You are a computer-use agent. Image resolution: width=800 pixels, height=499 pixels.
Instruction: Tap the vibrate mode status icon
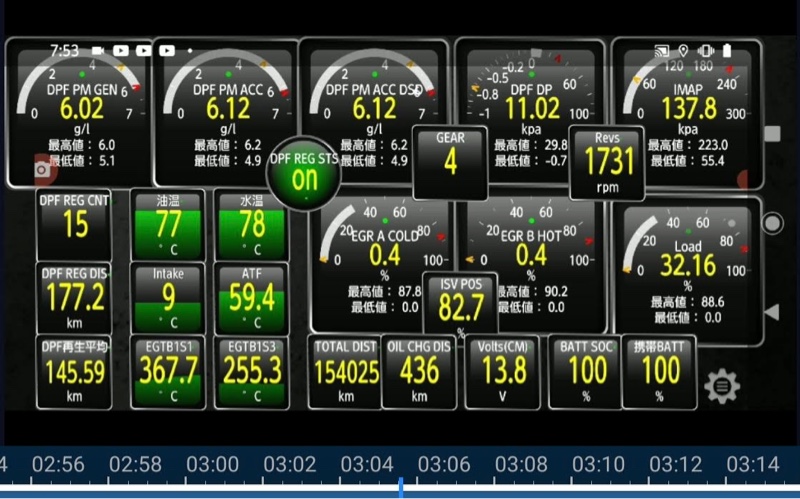pyautogui.click(x=706, y=51)
